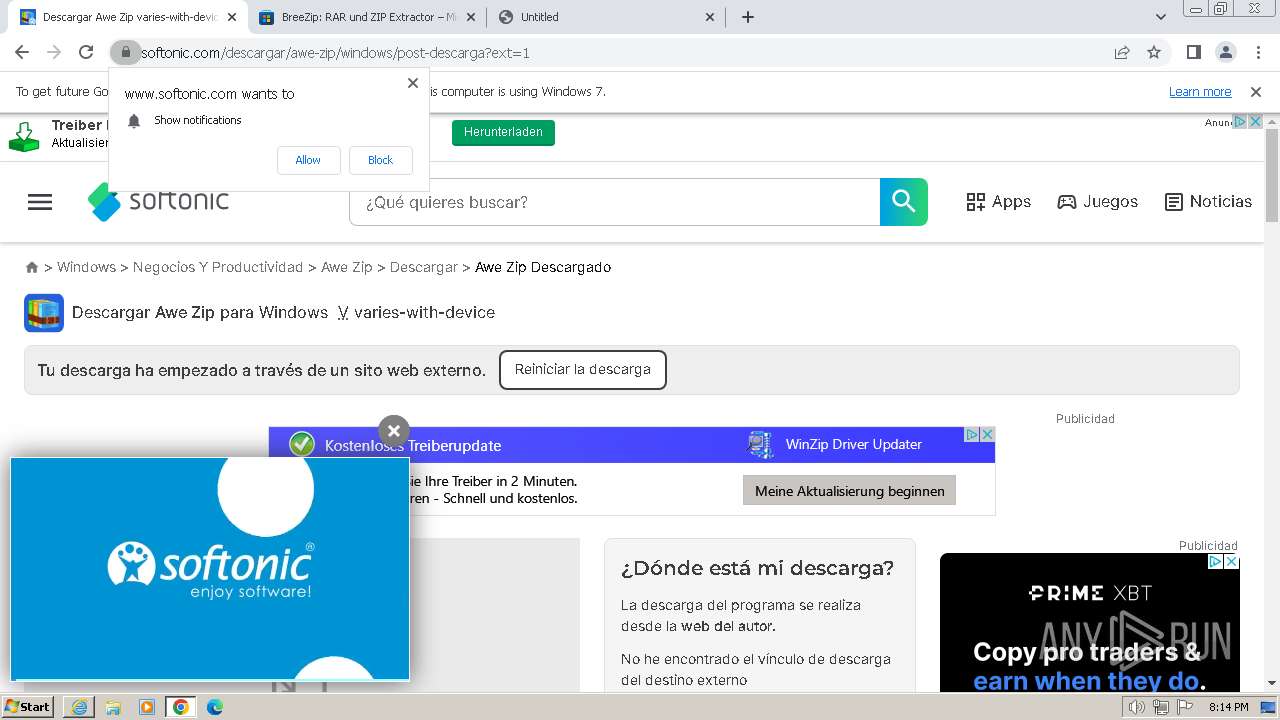Click the Action Center flag tray icon
The height and width of the screenshot is (720, 1280).
coord(1185,707)
